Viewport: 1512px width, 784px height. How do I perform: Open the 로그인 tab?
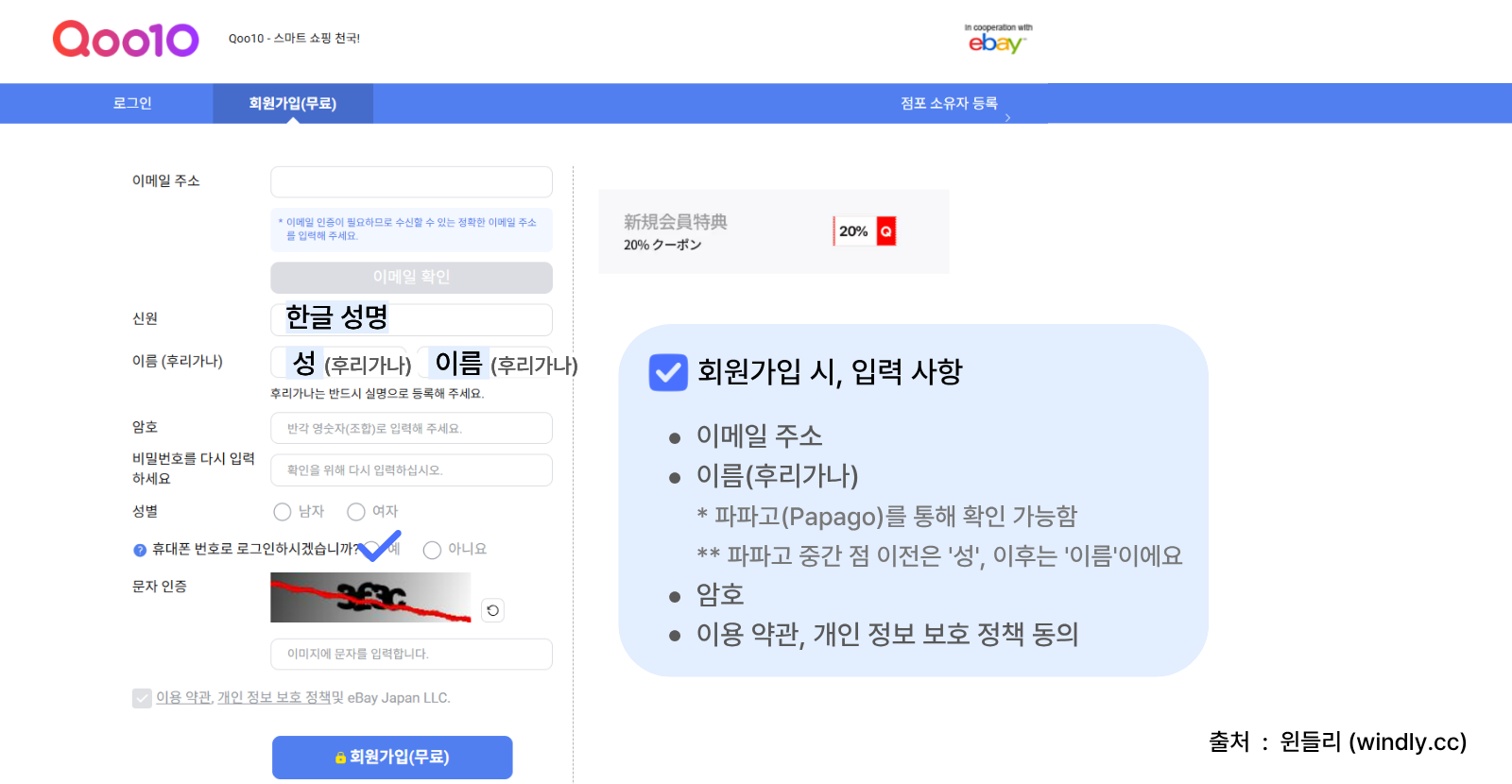click(x=132, y=103)
